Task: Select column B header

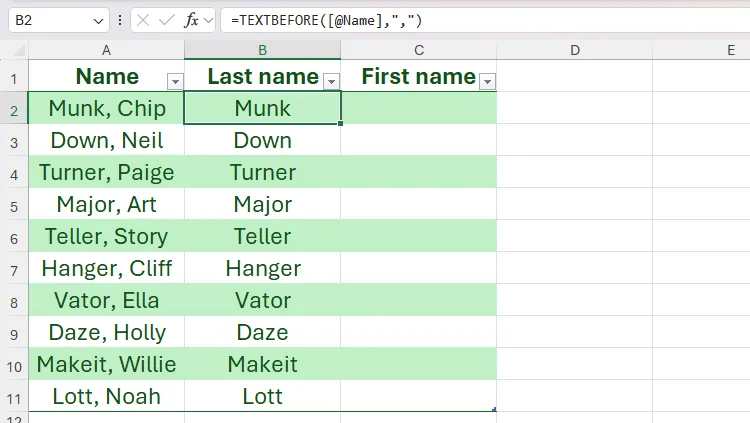Action: click(262, 50)
